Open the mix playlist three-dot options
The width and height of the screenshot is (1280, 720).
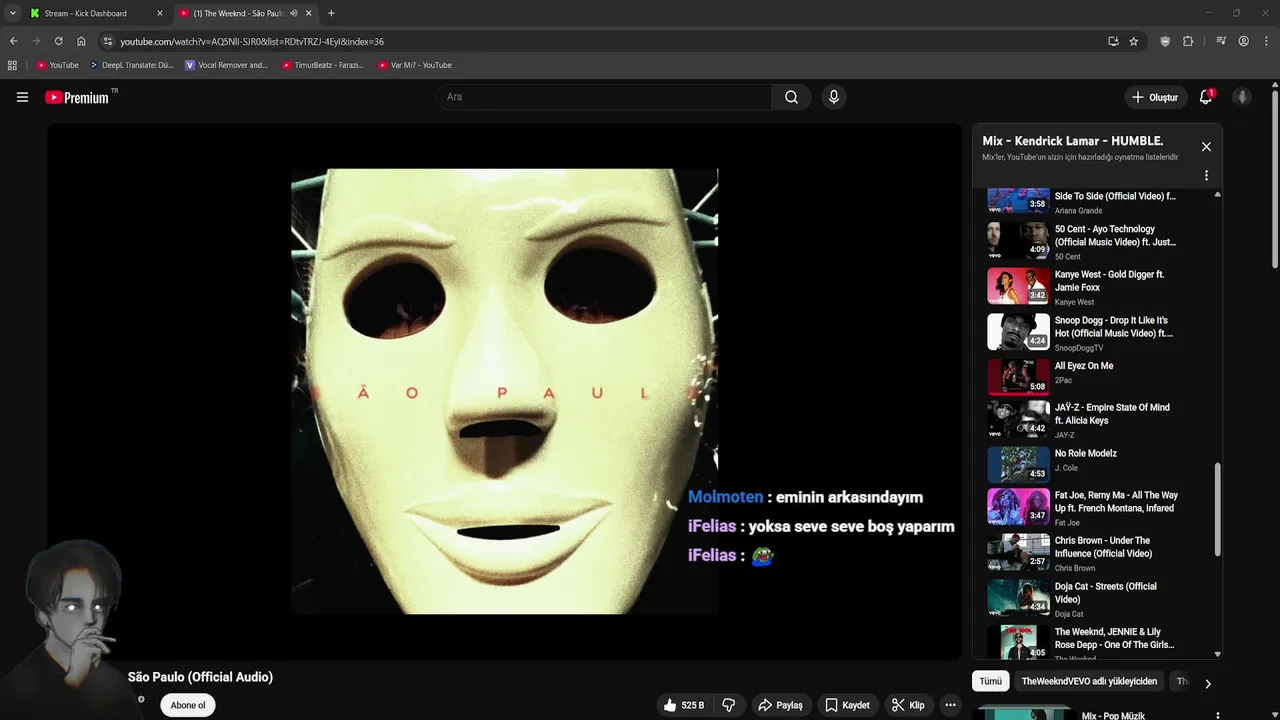pos(1206,175)
